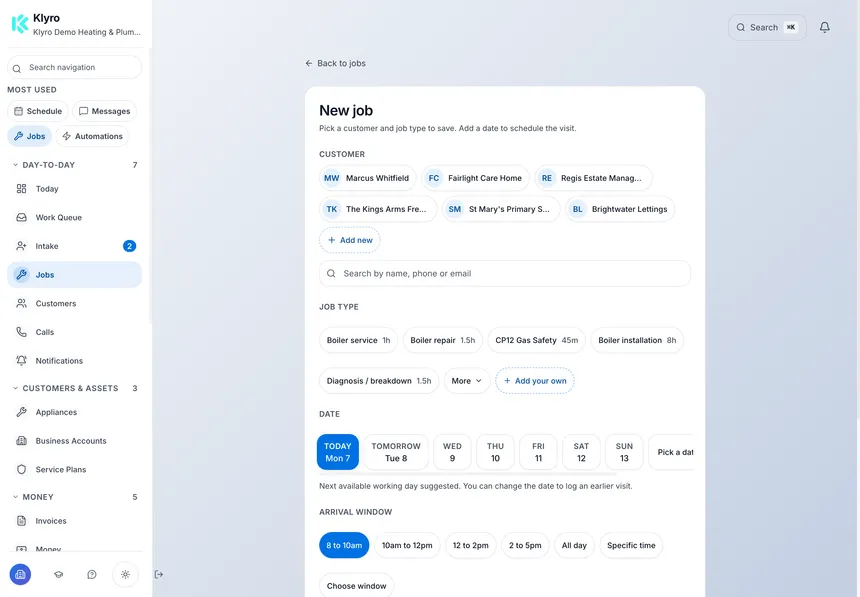The image size is (860, 597).
Task: Click the Messages shortcut chip
Action: click(x=104, y=111)
